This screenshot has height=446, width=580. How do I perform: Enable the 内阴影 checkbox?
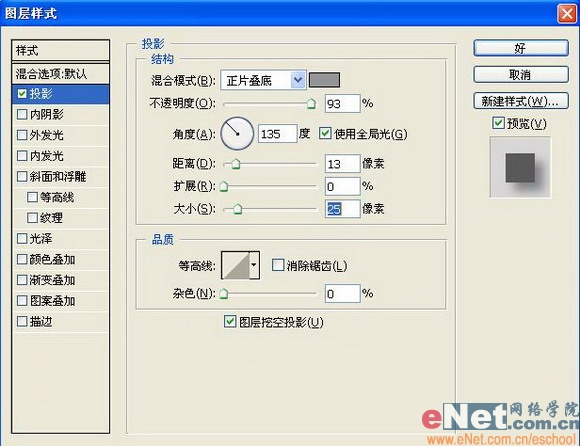pos(22,114)
